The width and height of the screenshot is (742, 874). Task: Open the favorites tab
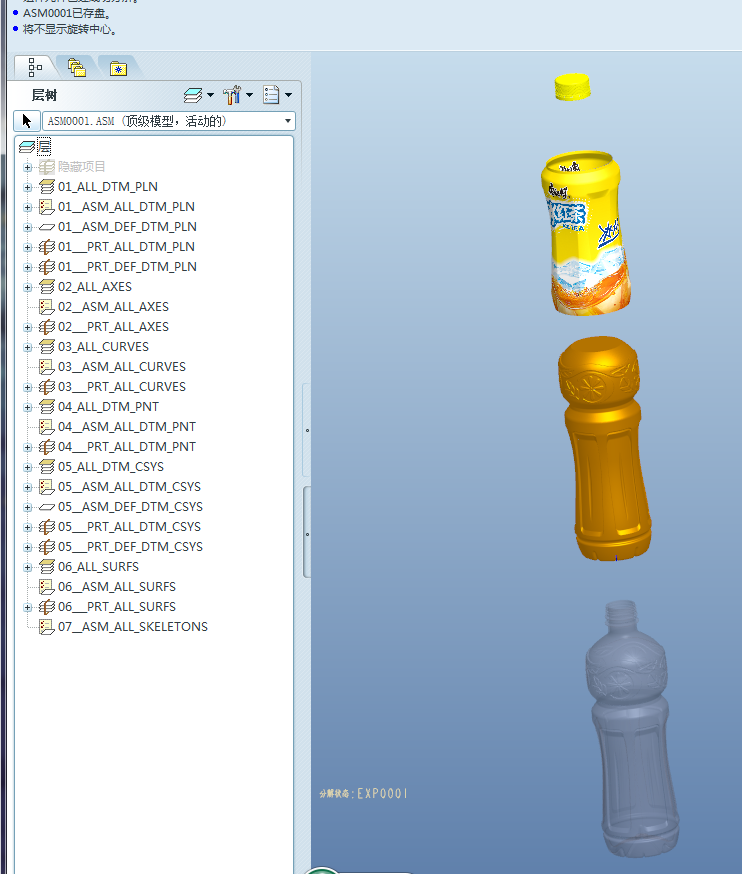pyautogui.click(x=118, y=69)
